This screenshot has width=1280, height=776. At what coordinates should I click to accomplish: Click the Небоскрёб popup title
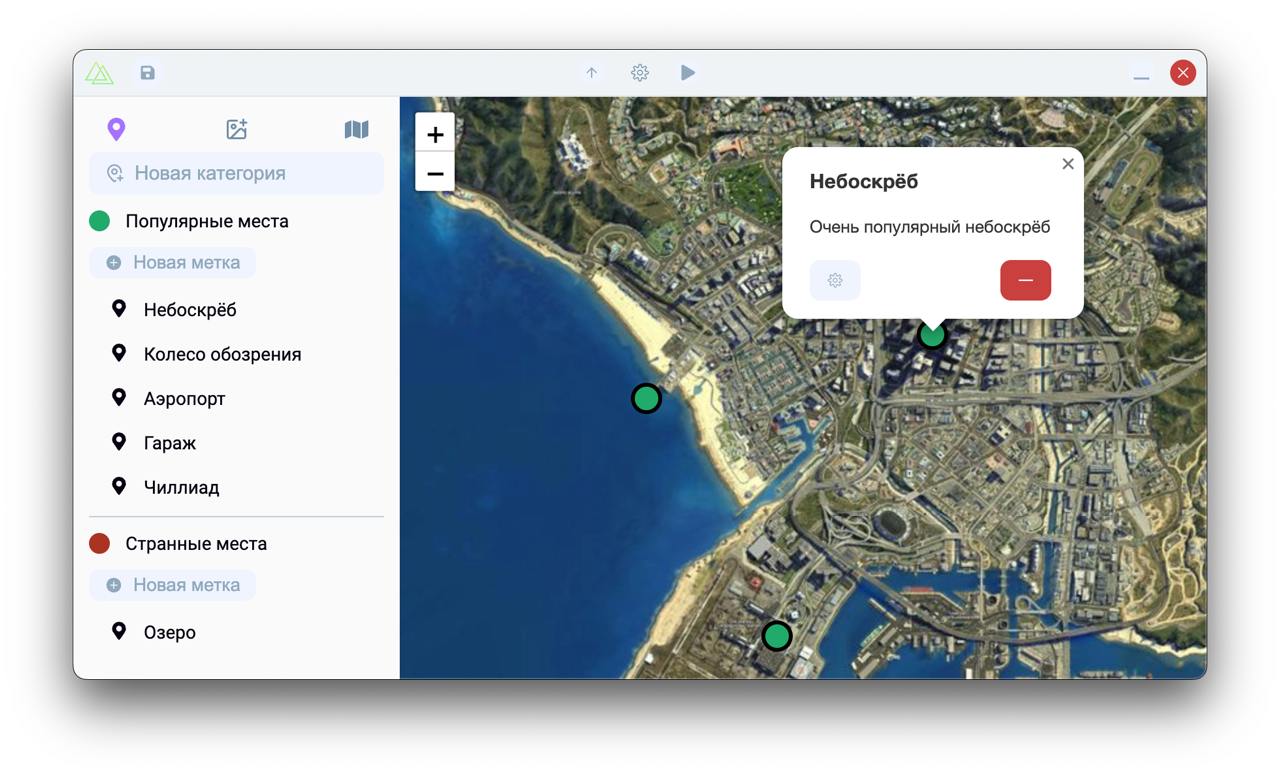pyautogui.click(x=864, y=182)
